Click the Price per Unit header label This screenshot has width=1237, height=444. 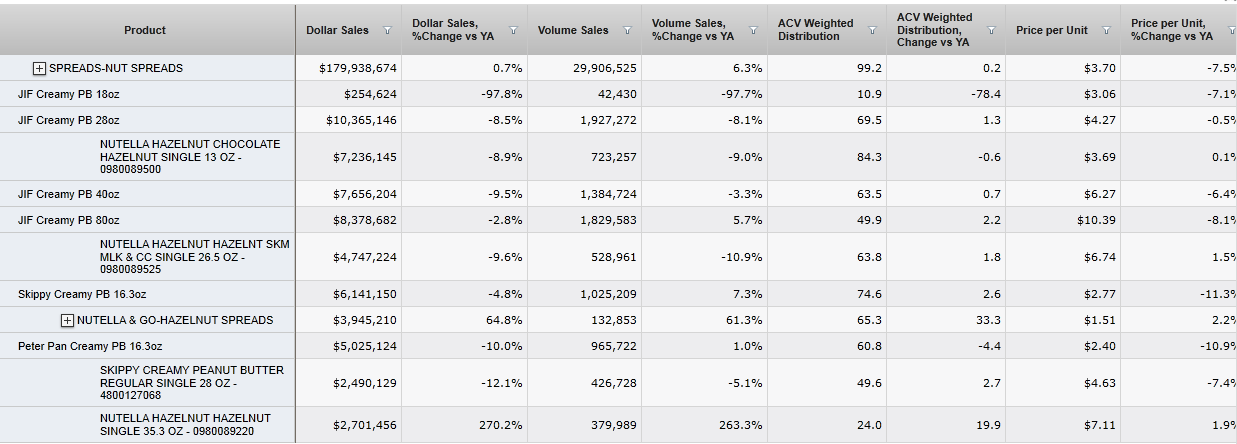(1051, 31)
